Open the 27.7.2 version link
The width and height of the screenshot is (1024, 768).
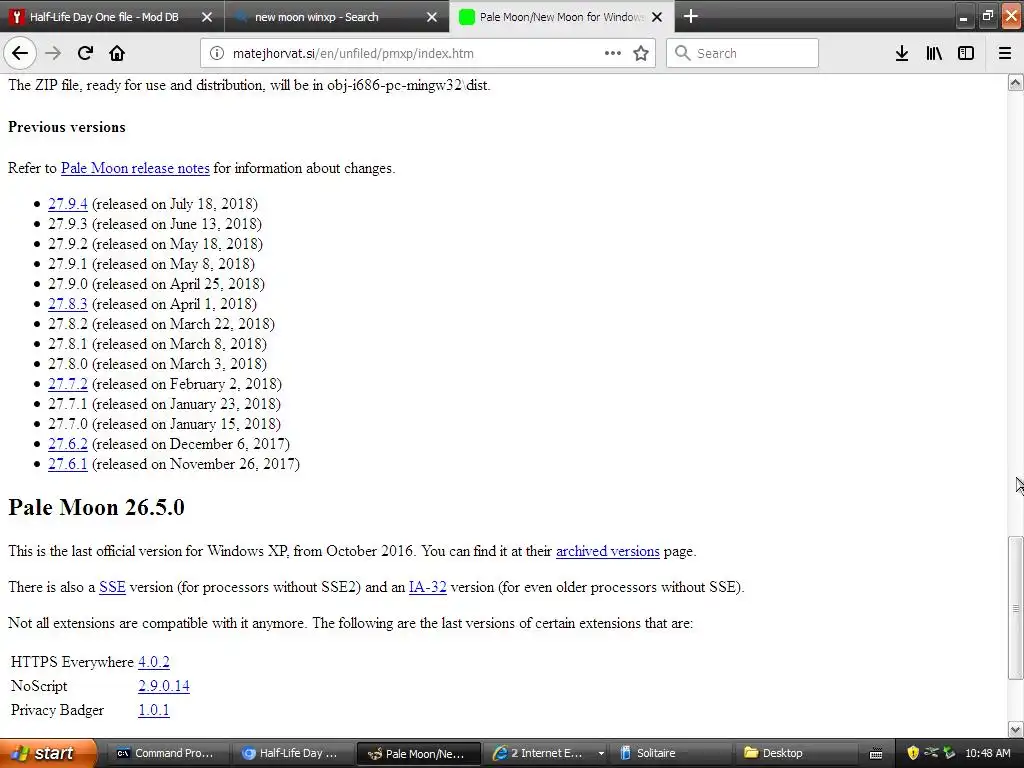click(x=67, y=384)
